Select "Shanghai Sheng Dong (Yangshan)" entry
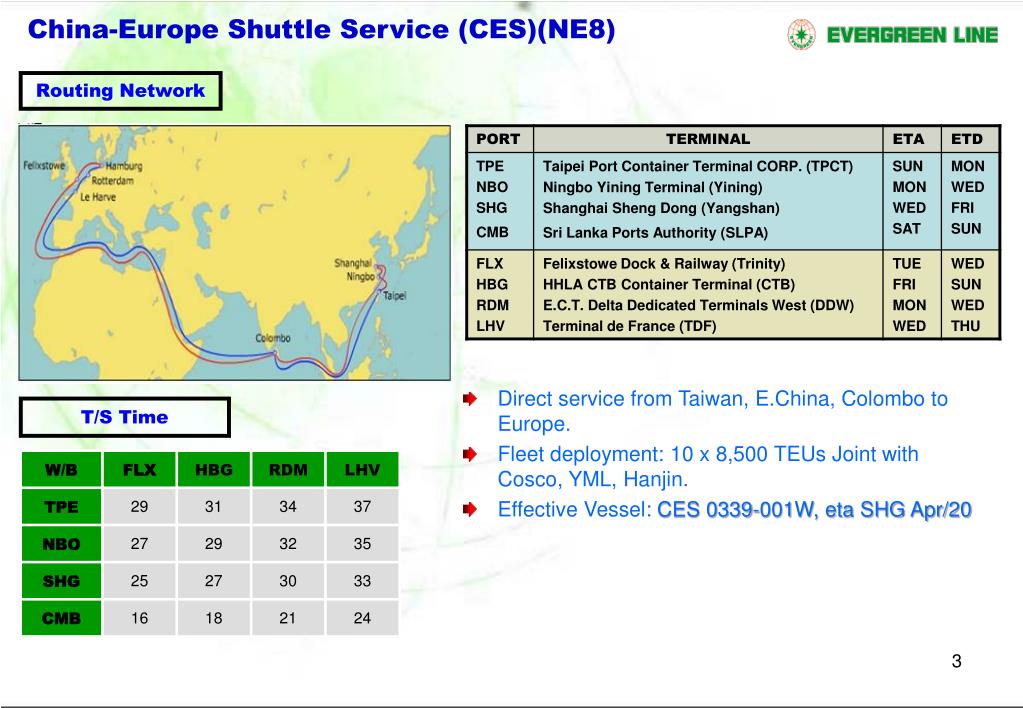This screenshot has width=1023, height=708. coord(661,208)
